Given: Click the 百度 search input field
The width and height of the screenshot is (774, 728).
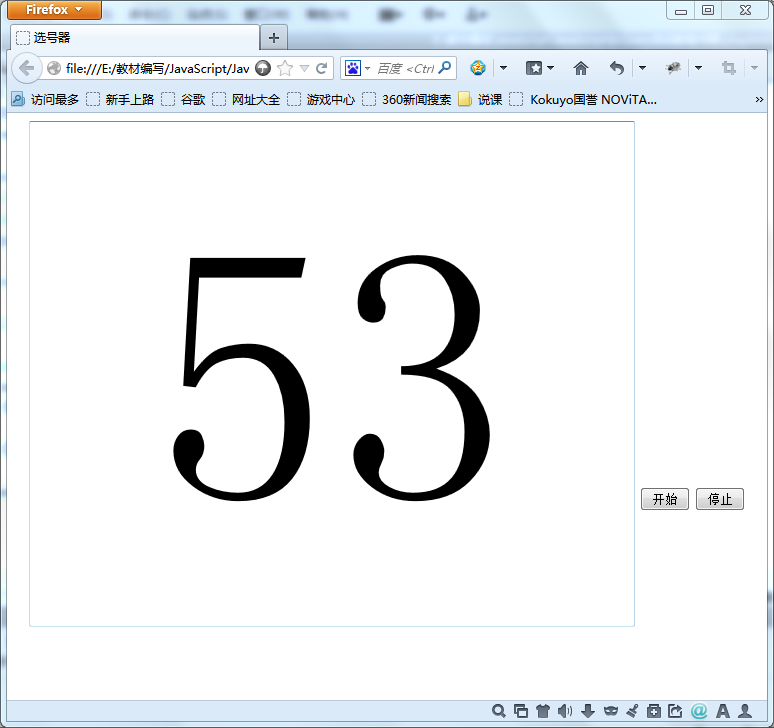Looking at the screenshot, I should pyautogui.click(x=405, y=68).
